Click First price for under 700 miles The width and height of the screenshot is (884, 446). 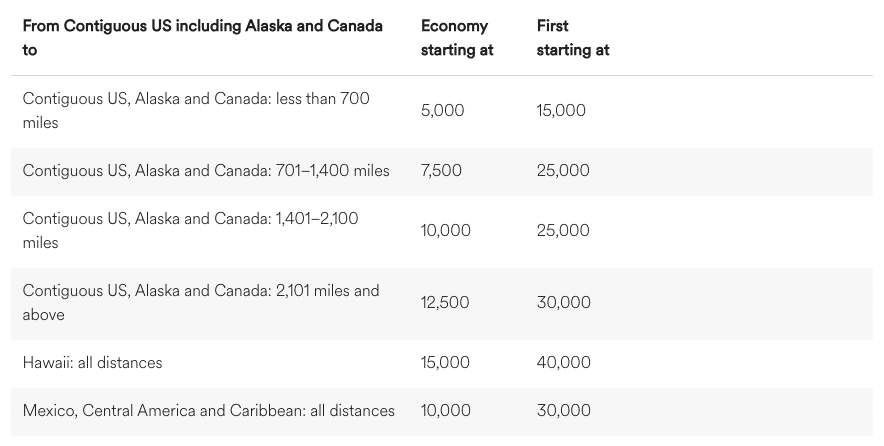point(561,110)
